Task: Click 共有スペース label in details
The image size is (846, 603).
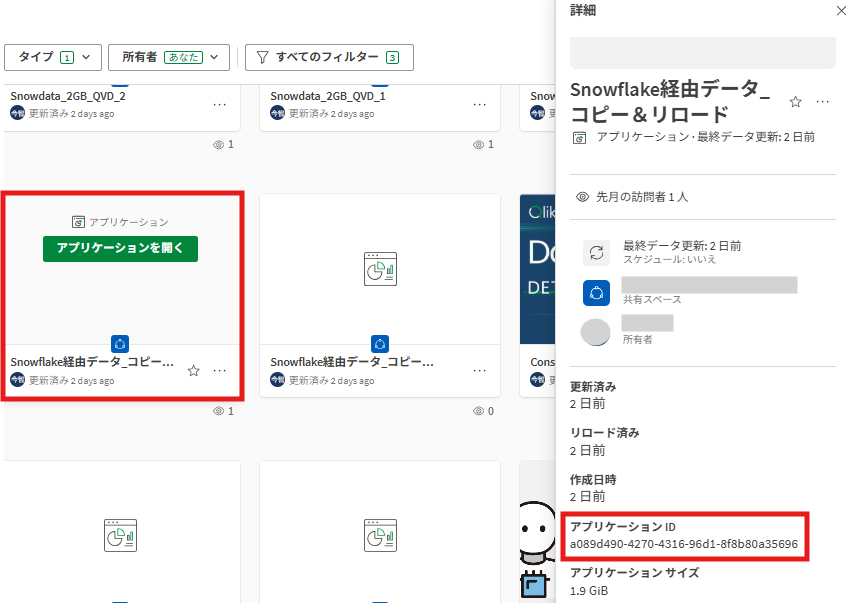Action: pyautogui.click(x=652, y=300)
